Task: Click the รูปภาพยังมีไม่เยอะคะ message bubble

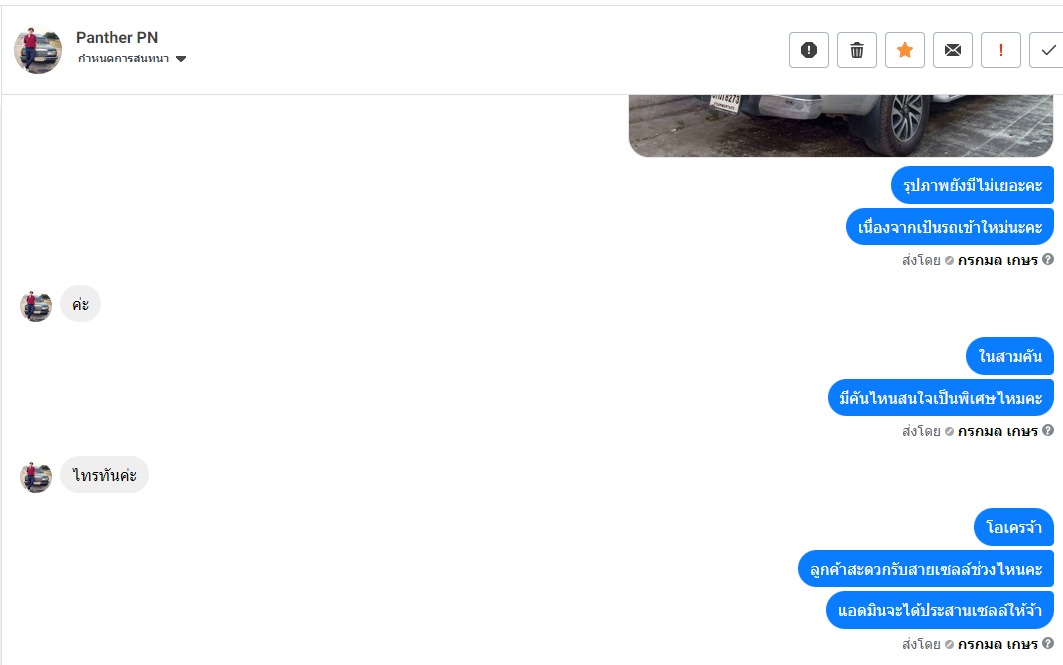Action: [x=972, y=185]
